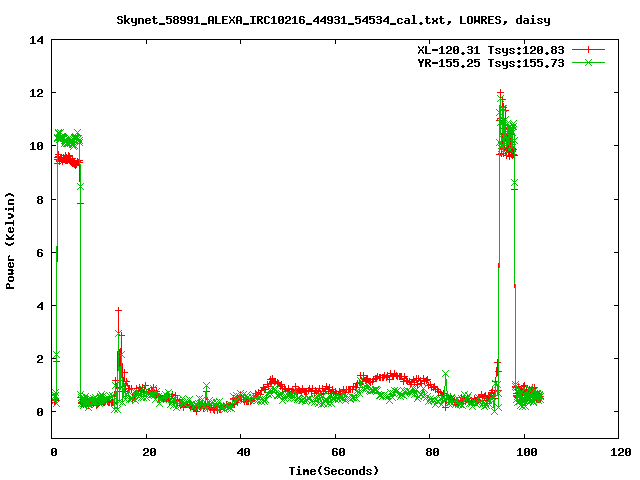The width and height of the screenshot is (640, 480).
Task: Click x-axis tick label 60
Action: tap(338, 452)
